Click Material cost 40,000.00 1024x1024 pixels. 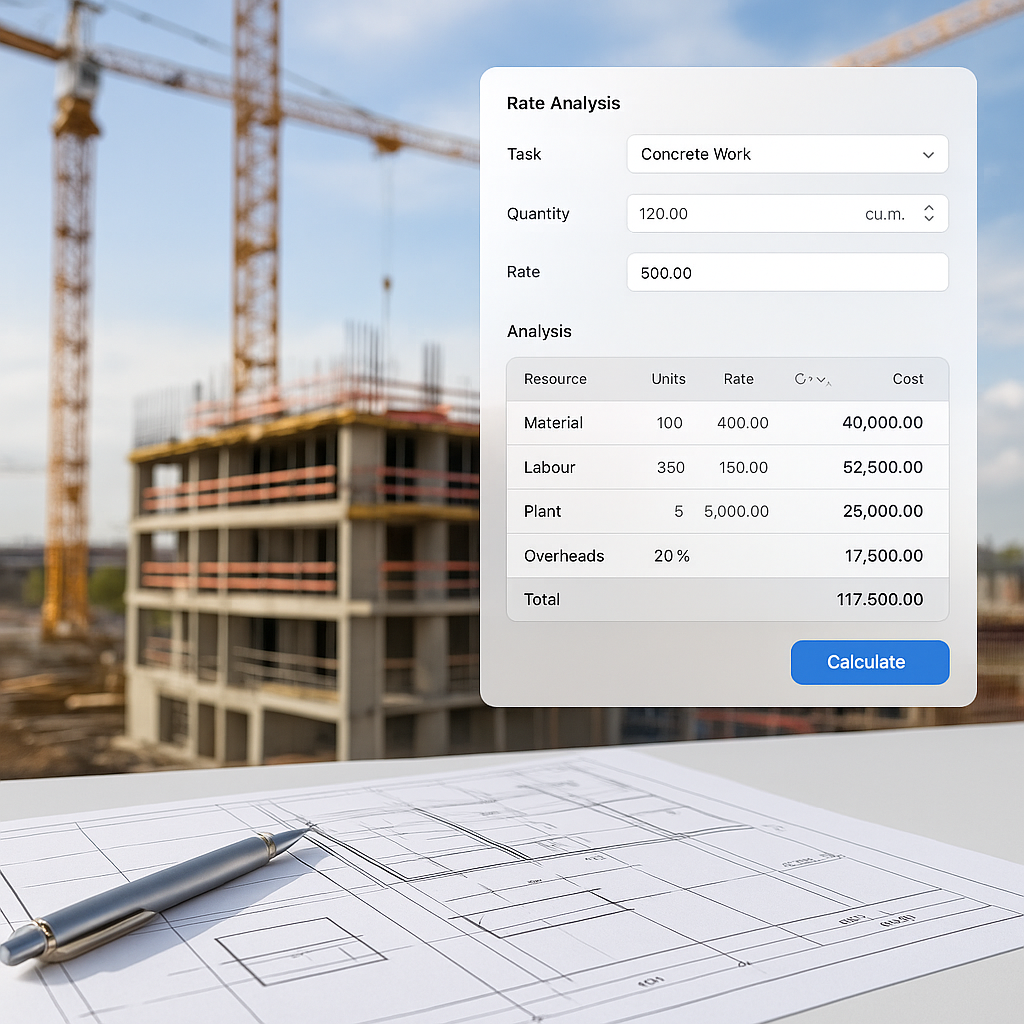[x=882, y=423]
